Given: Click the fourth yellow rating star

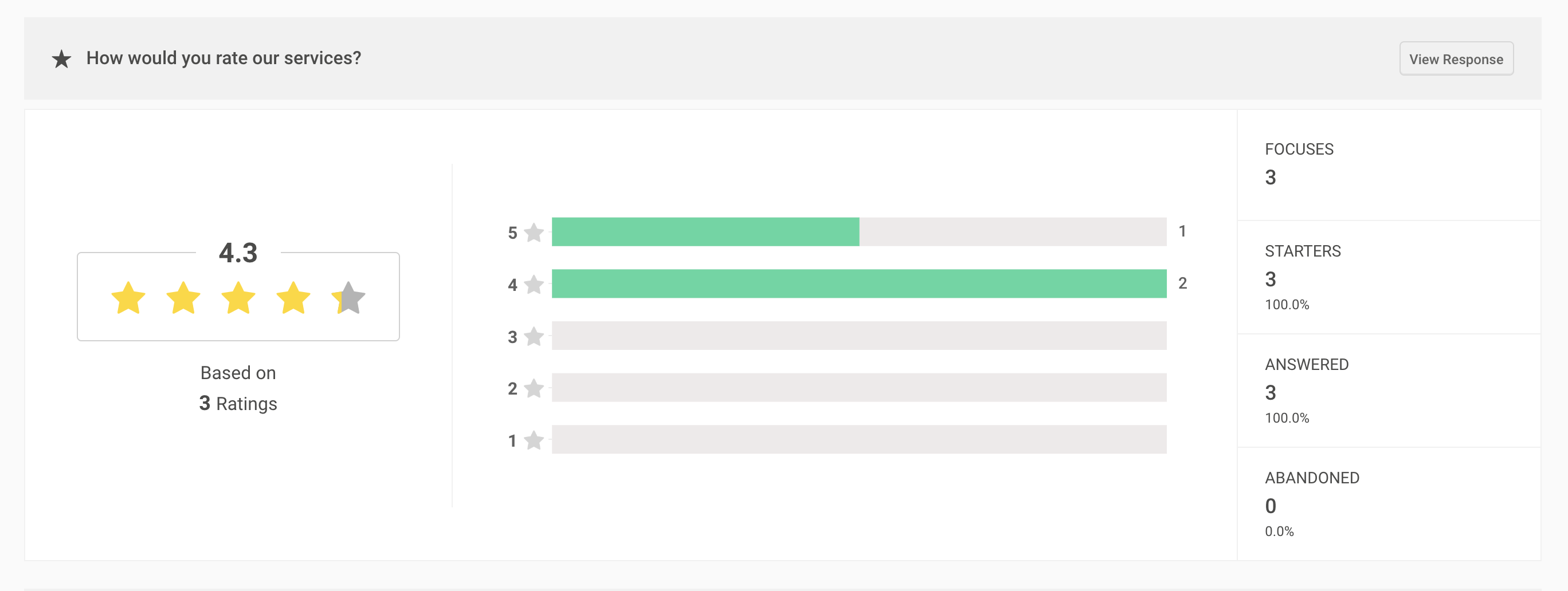Looking at the screenshot, I should (x=293, y=298).
